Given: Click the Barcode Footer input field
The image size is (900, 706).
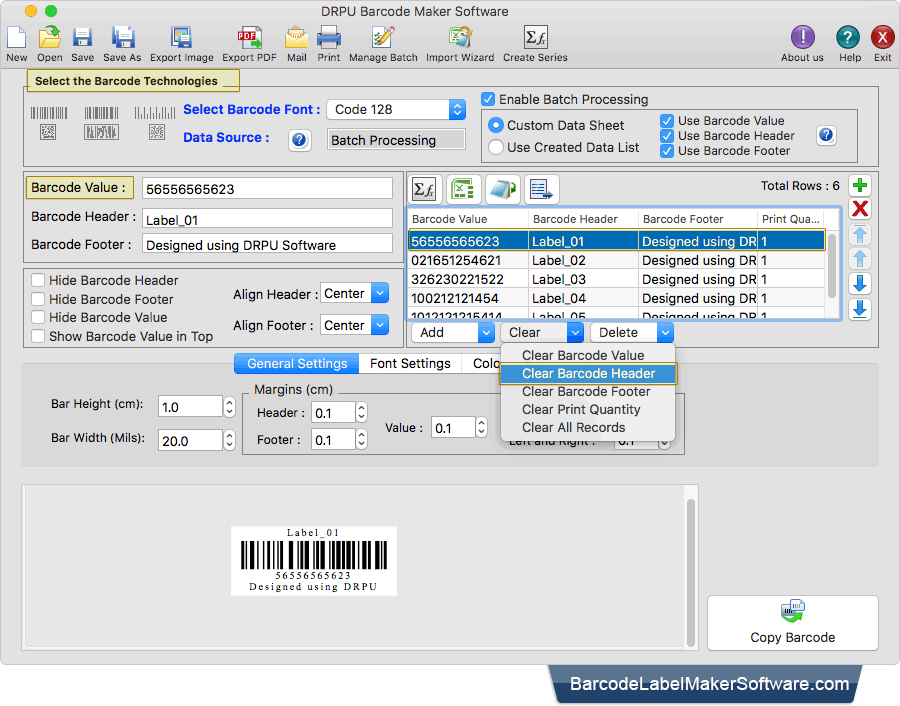Looking at the screenshot, I should (267, 245).
